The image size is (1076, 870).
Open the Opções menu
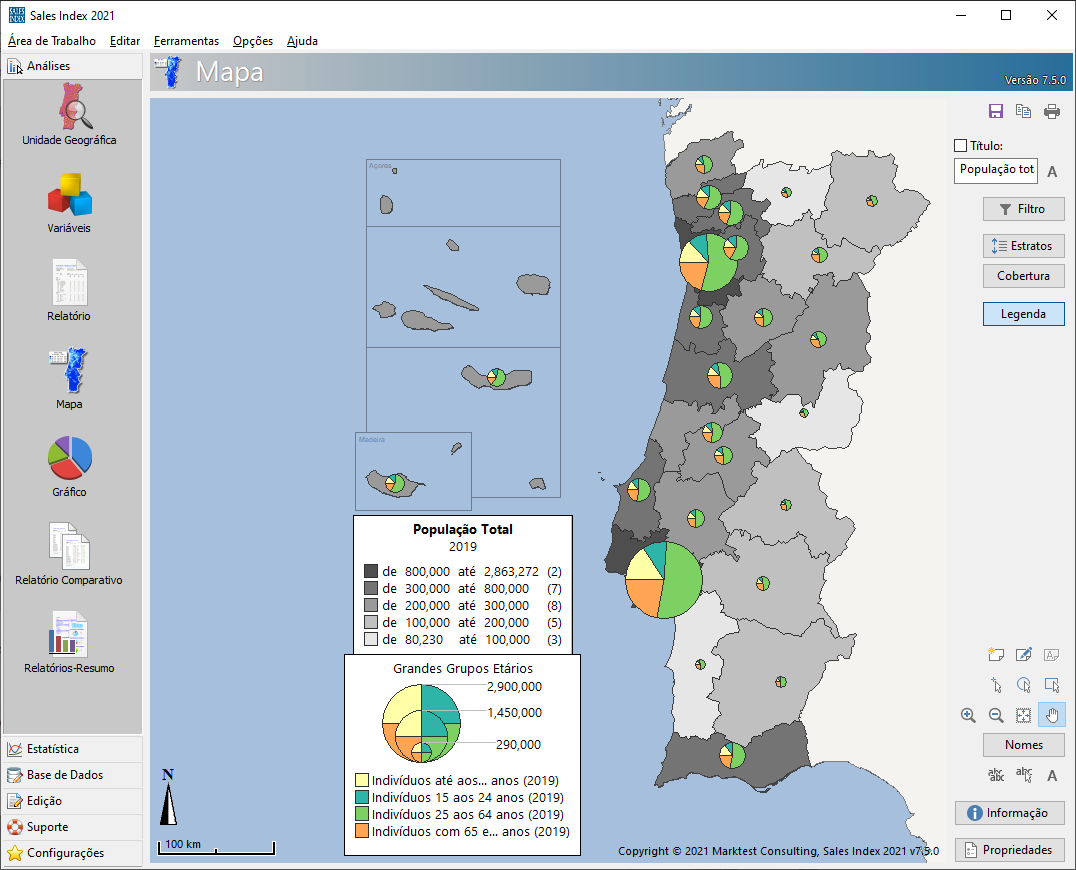tap(253, 41)
